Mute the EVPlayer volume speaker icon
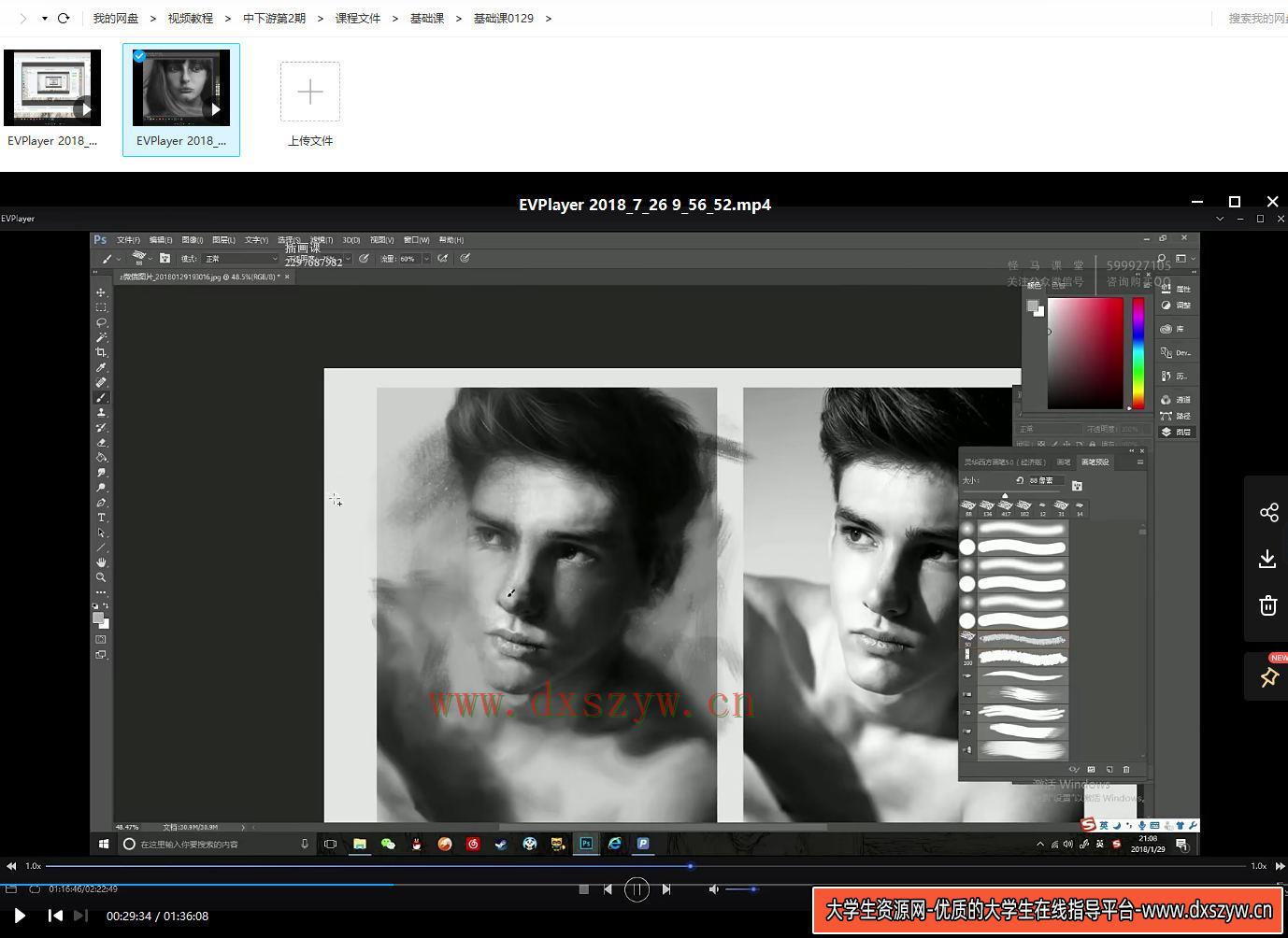 [714, 889]
